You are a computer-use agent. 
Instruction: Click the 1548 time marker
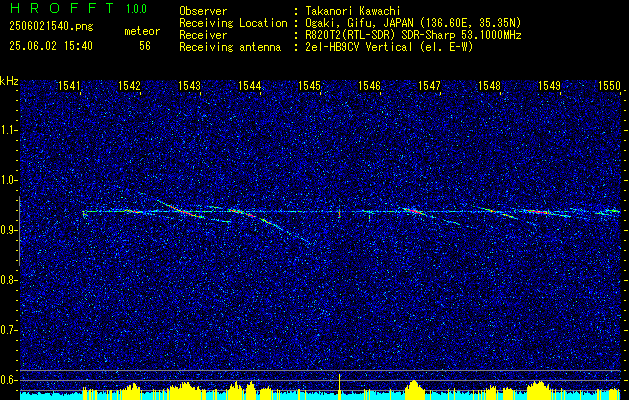pos(489,85)
